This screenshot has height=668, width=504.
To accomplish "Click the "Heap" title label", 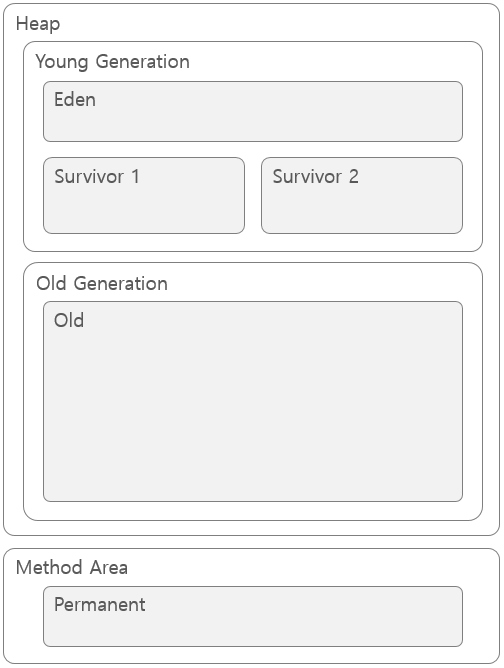I will (38, 24).
